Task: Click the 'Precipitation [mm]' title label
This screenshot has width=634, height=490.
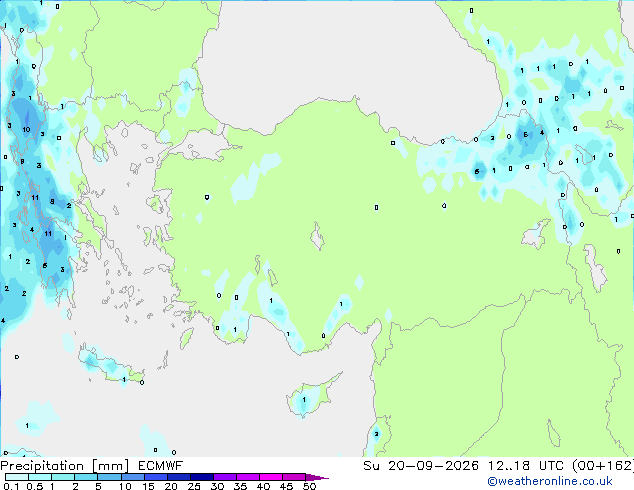Action: [x=64, y=466]
